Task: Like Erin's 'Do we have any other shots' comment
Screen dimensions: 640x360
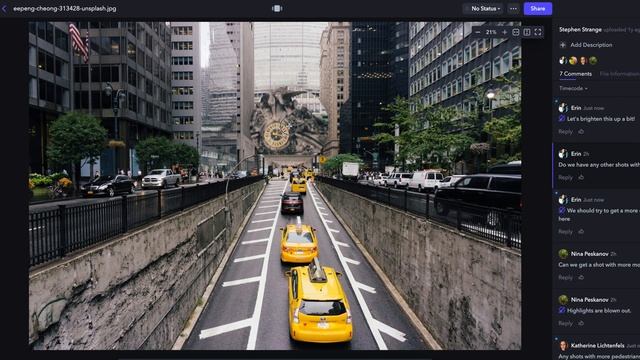Action: coord(581,178)
